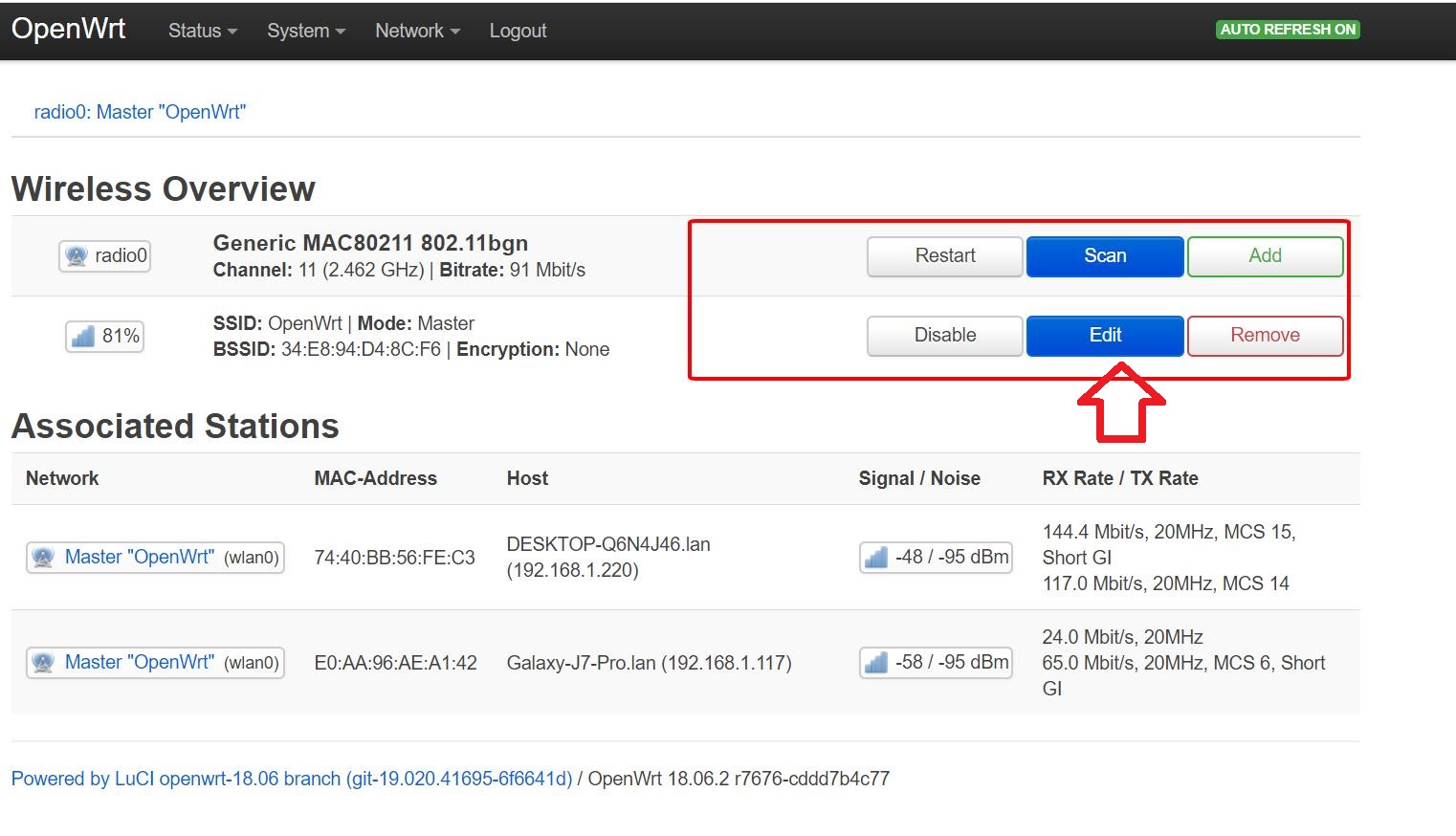Open the System dropdown menu

click(306, 31)
